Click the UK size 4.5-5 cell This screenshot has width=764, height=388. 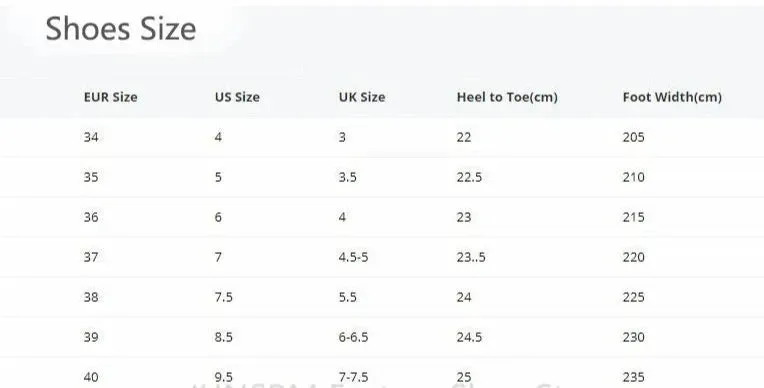click(x=354, y=257)
